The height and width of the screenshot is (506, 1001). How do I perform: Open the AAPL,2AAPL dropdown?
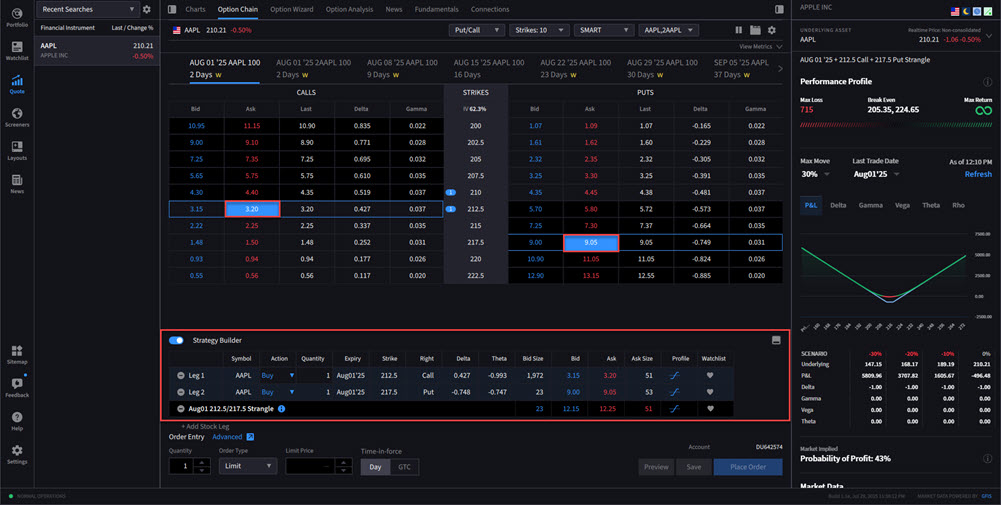tap(668, 30)
